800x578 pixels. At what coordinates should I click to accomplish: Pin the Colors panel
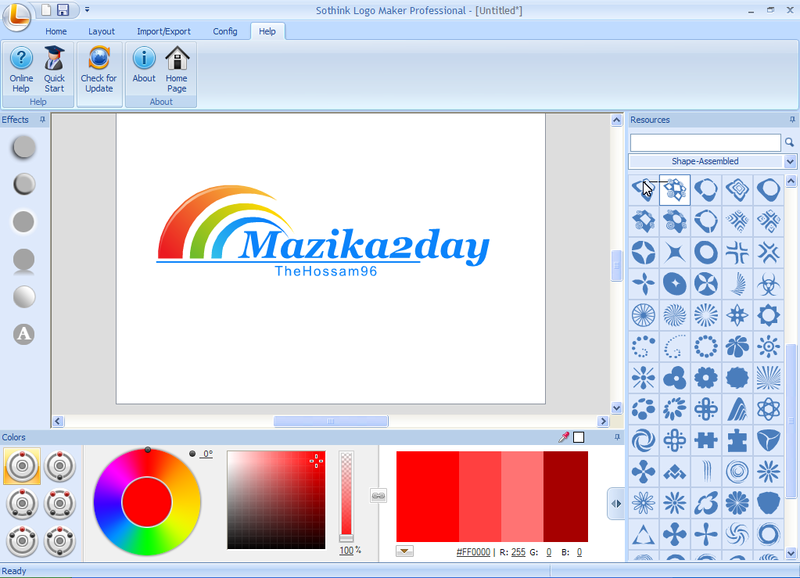coord(617,437)
